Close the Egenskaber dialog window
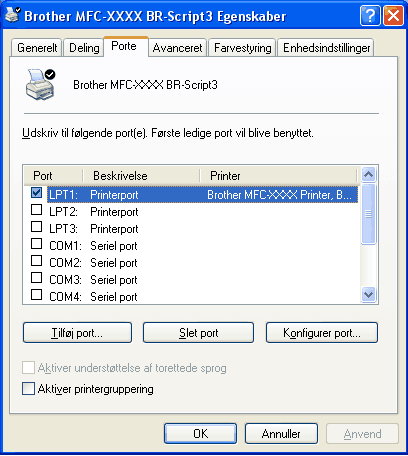Image resolution: width=408 pixels, height=456 pixels. [393, 16]
